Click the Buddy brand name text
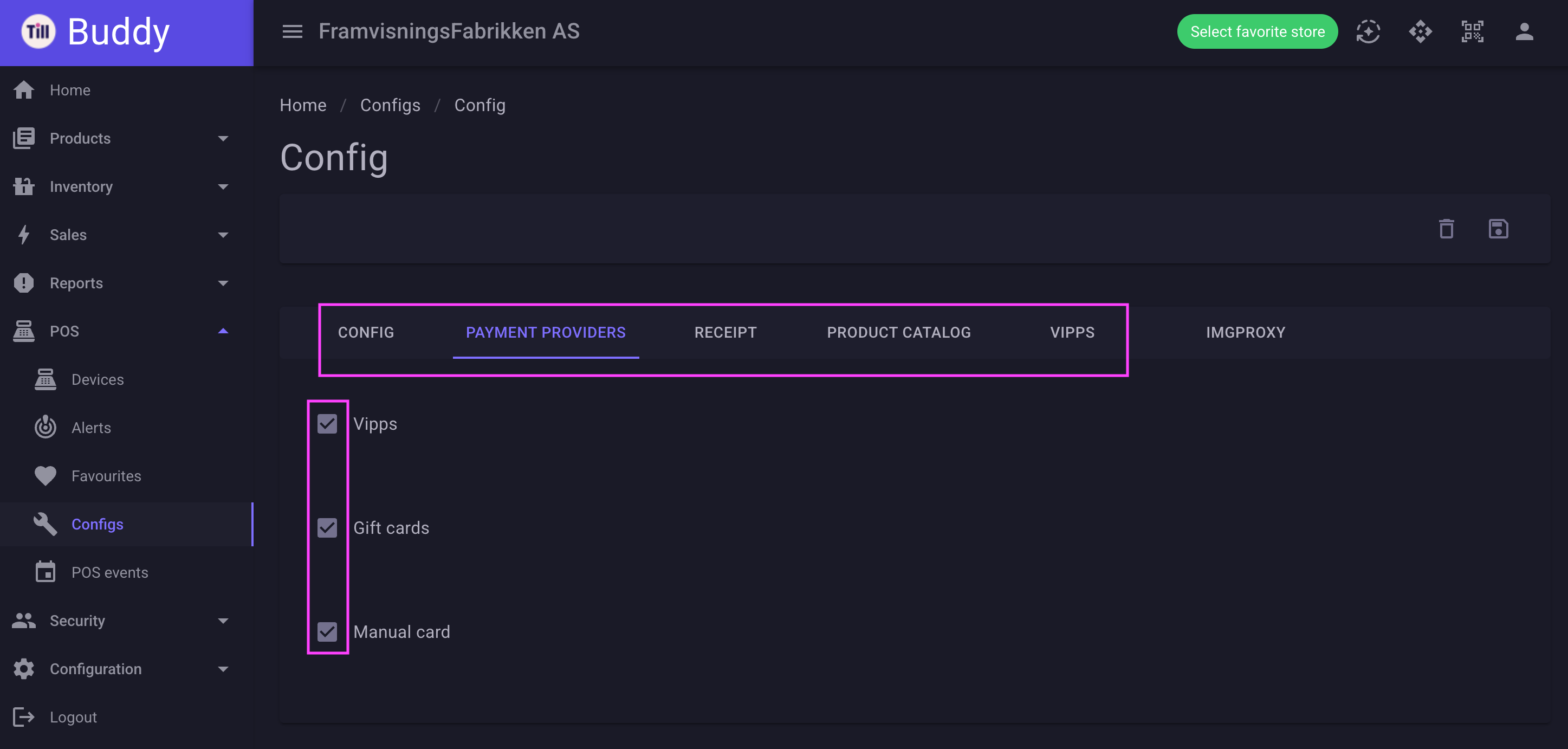The height and width of the screenshot is (749, 1568). click(x=119, y=31)
